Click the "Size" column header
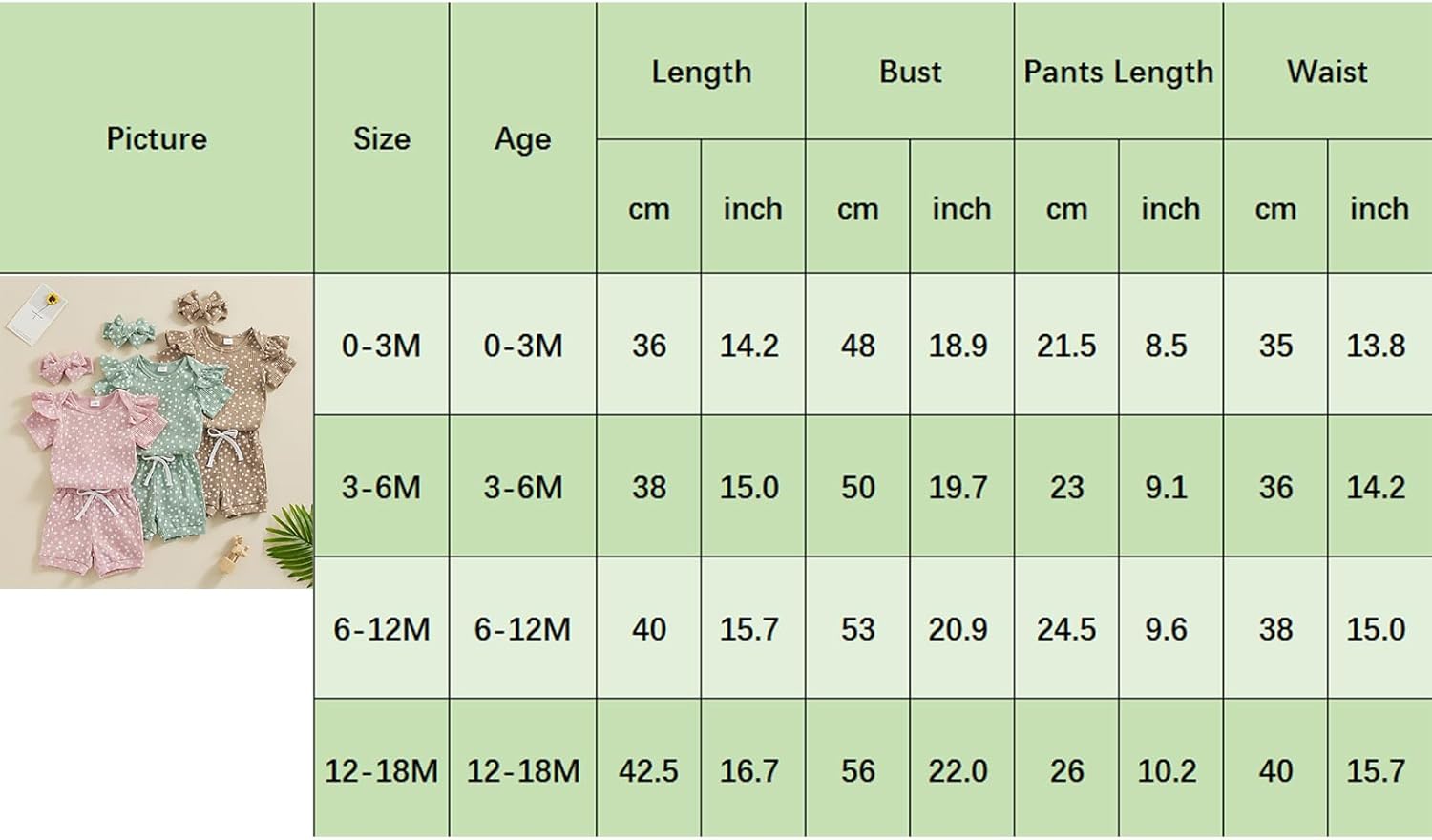The image size is (1432, 840). point(381,138)
